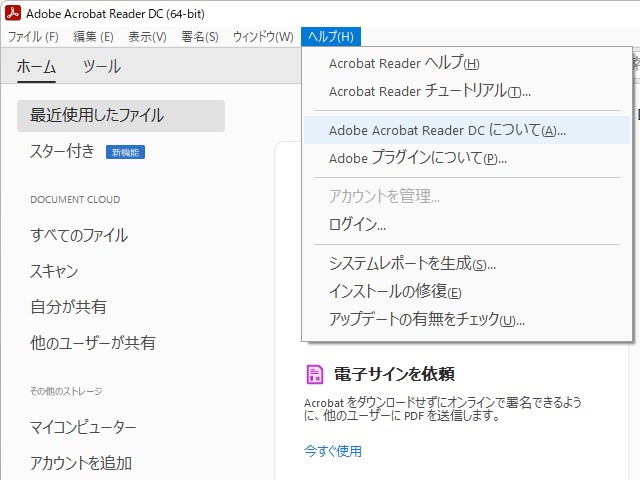
Task: Choose Acrobat Reader ヘルプ(H) menu entry
Action: (x=467, y=63)
